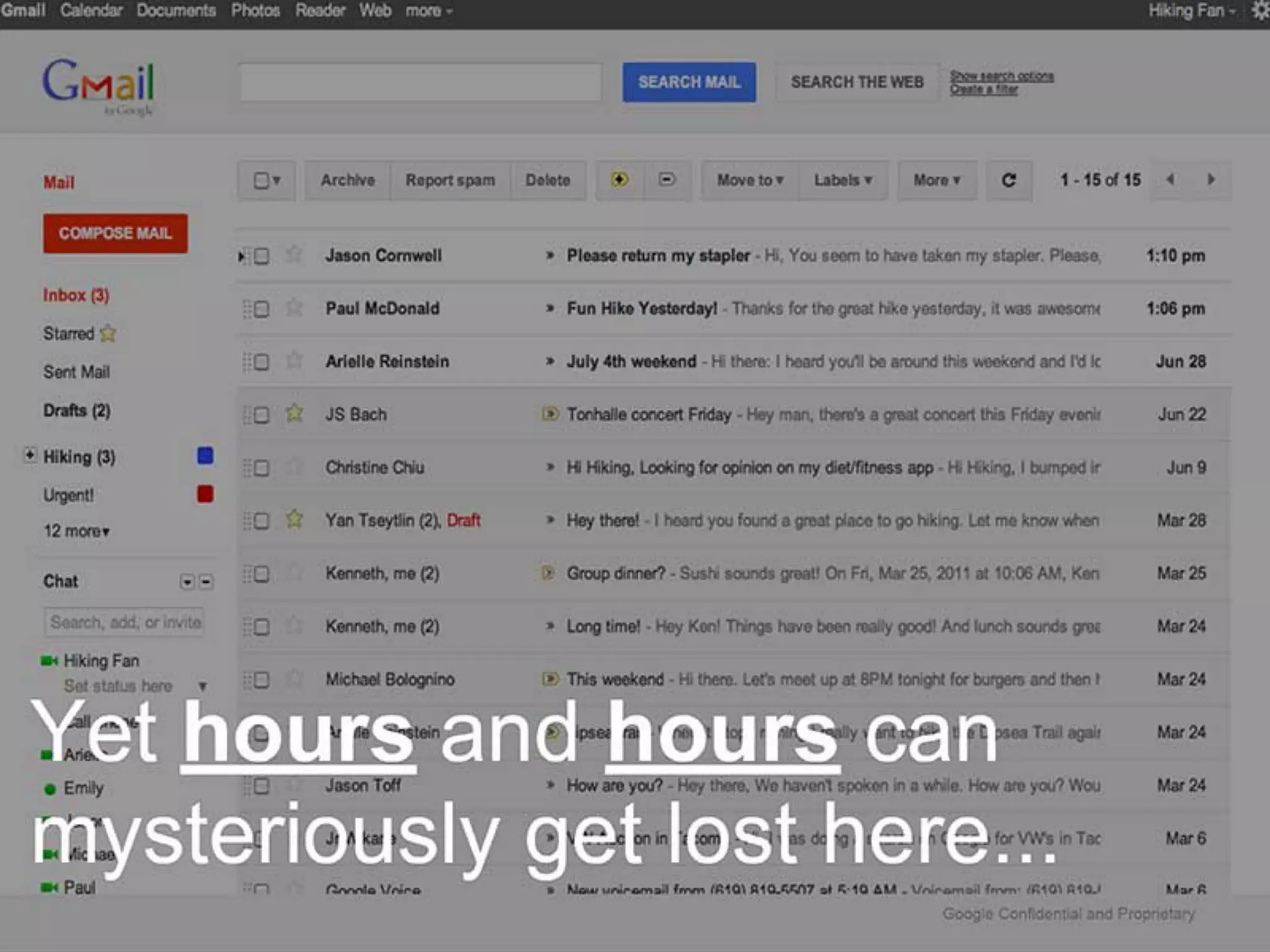Image resolution: width=1270 pixels, height=952 pixels.
Task: Expand the 12 more labels list
Action: [x=76, y=531]
